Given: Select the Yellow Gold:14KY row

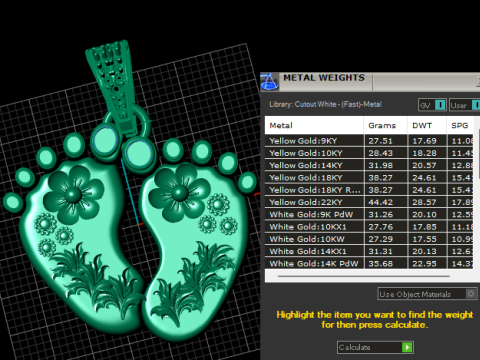Looking at the screenshot, I should 369,165.
